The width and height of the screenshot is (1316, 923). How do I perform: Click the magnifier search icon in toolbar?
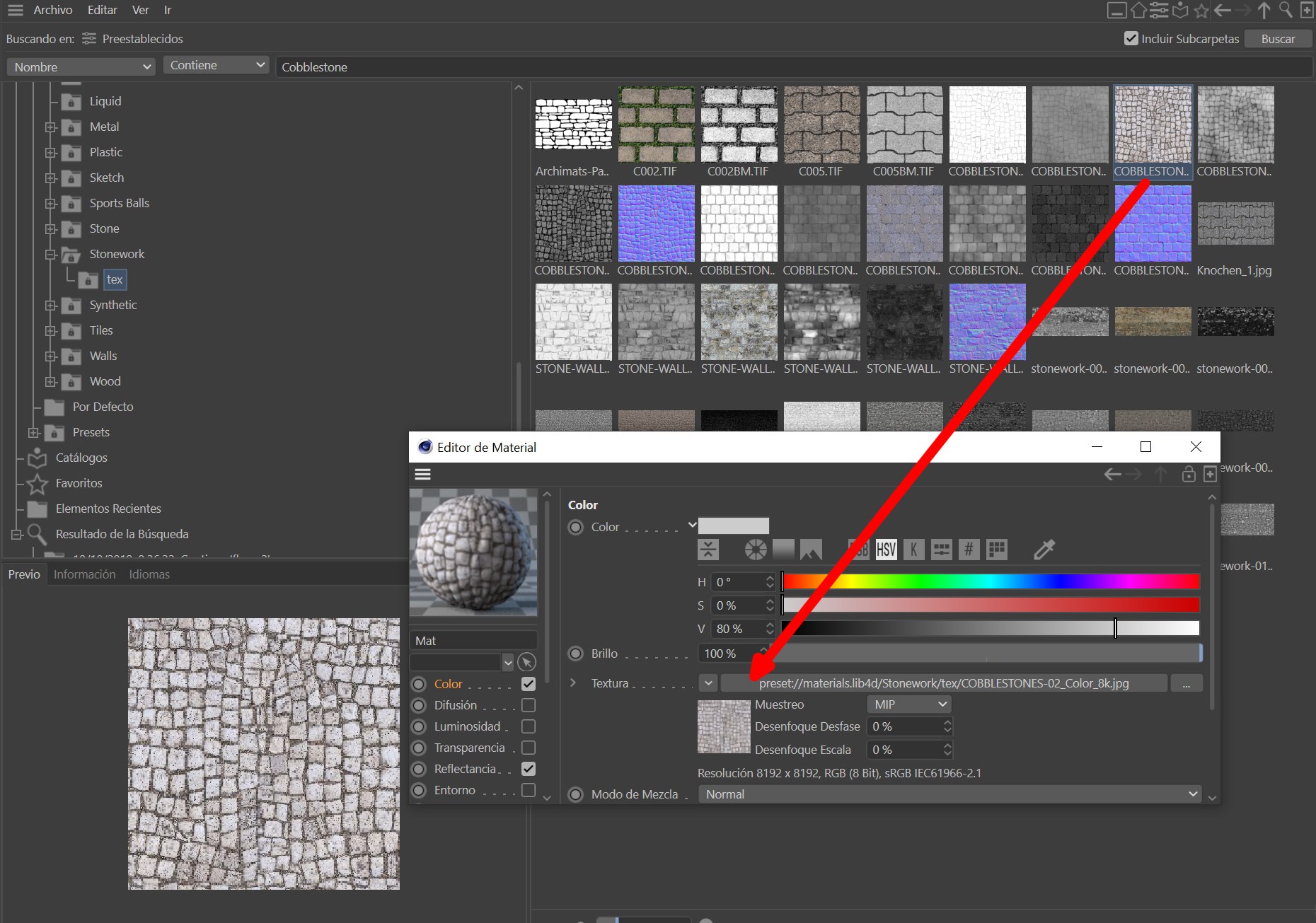tap(1286, 10)
